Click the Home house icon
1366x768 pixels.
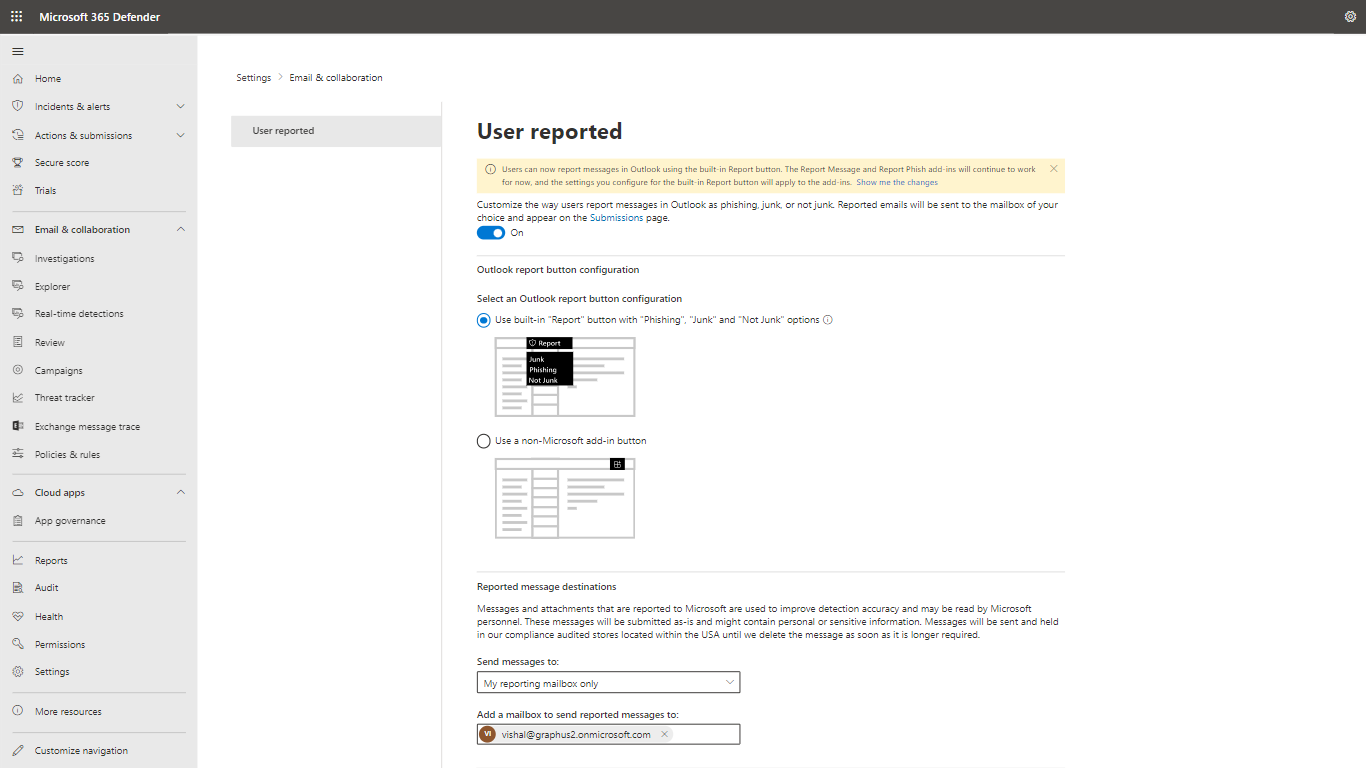[x=18, y=79]
